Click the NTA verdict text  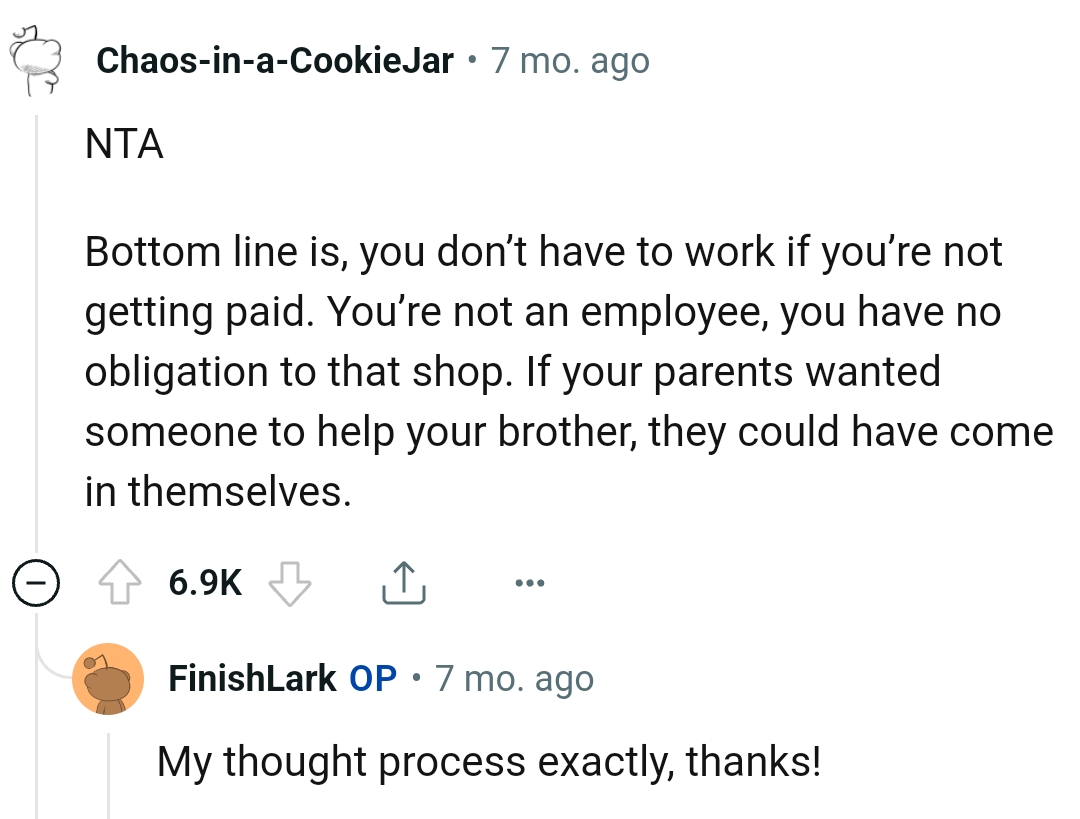click(124, 145)
